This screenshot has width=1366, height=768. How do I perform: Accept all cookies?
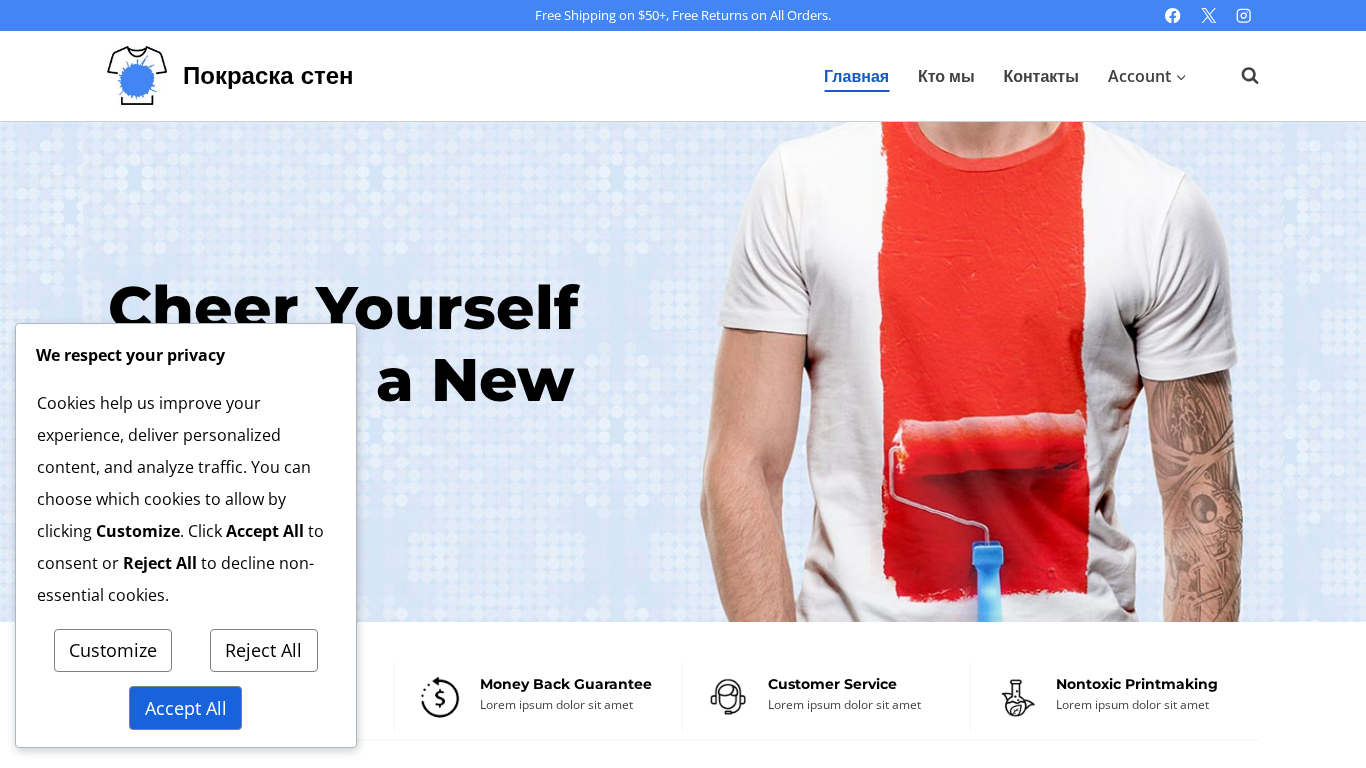click(x=185, y=708)
